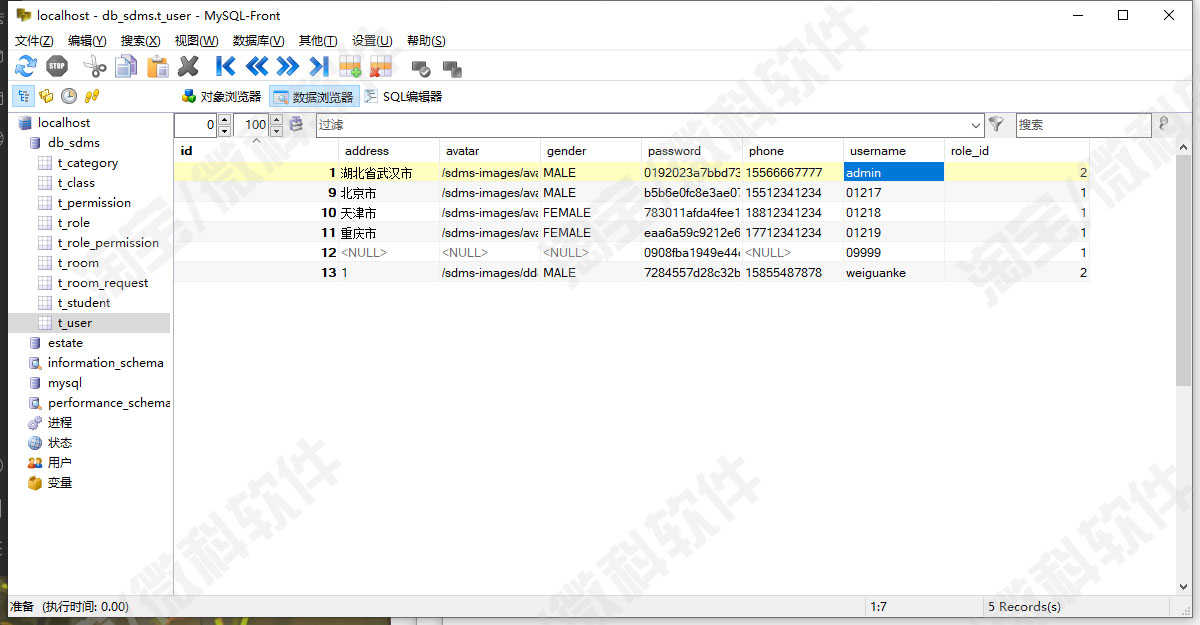Toggle the navigator tree view icon
This screenshot has height=625, width=1200.
23,96
